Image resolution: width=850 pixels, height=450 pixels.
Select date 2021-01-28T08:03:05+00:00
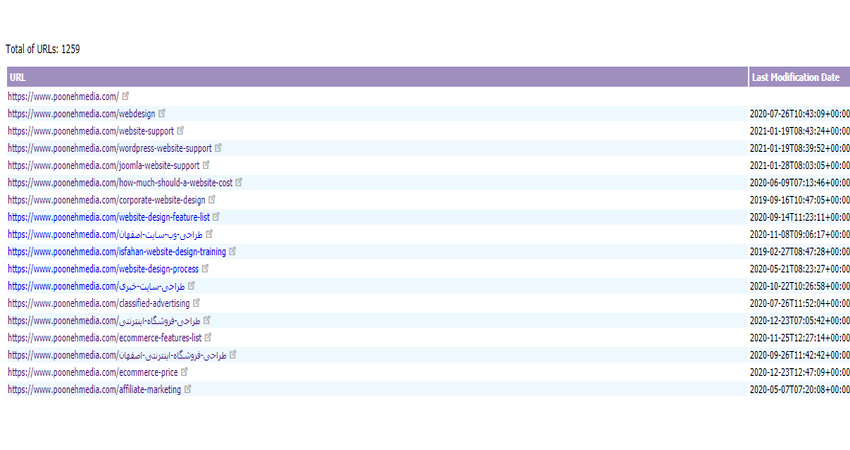coord(800,165)
